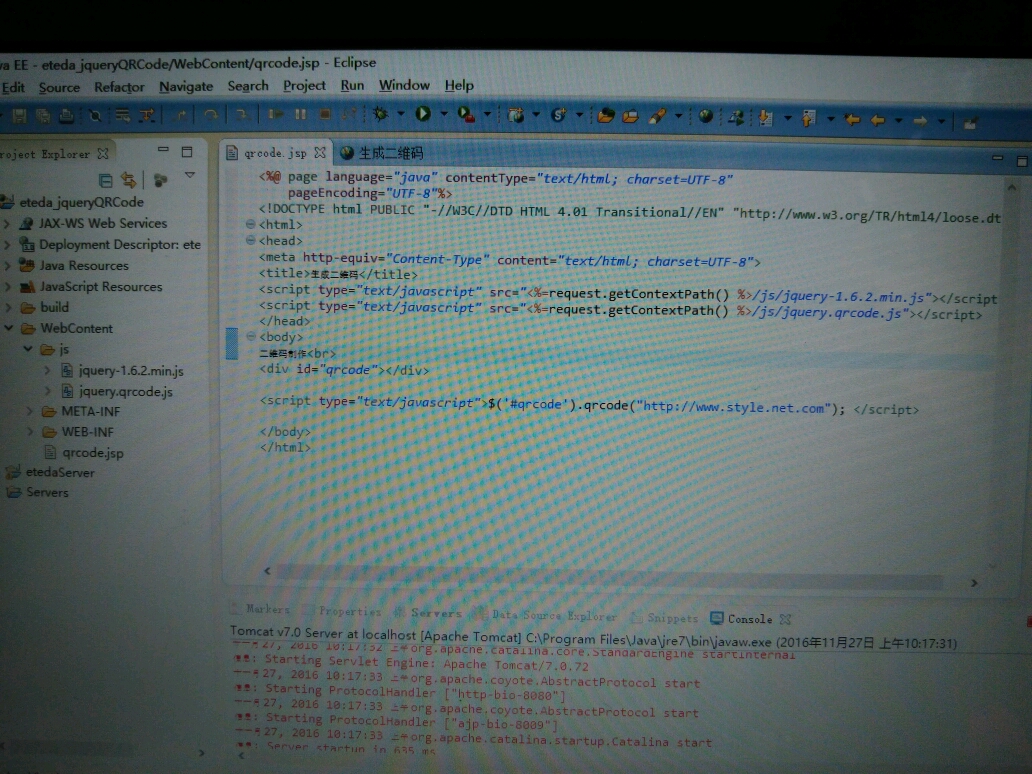Open the Search menu
Viewport: 1032px width, 774px height.
click(x=248, y=86)
